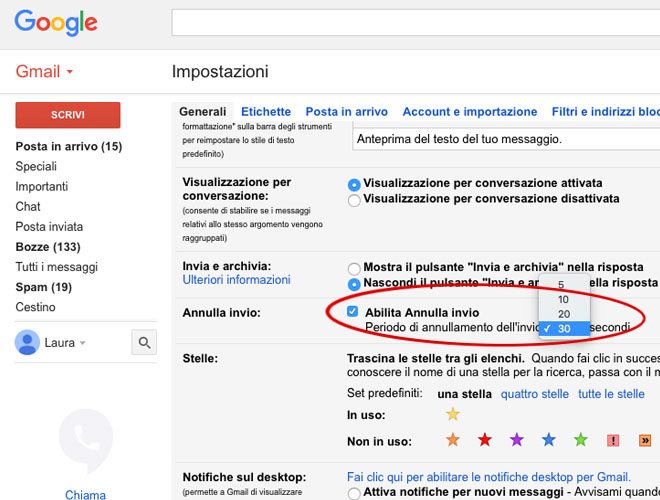The height and width of the screenshot is (500, 660).
Task: Select the purple star in Non in uso
Action: tap(517, 440)
